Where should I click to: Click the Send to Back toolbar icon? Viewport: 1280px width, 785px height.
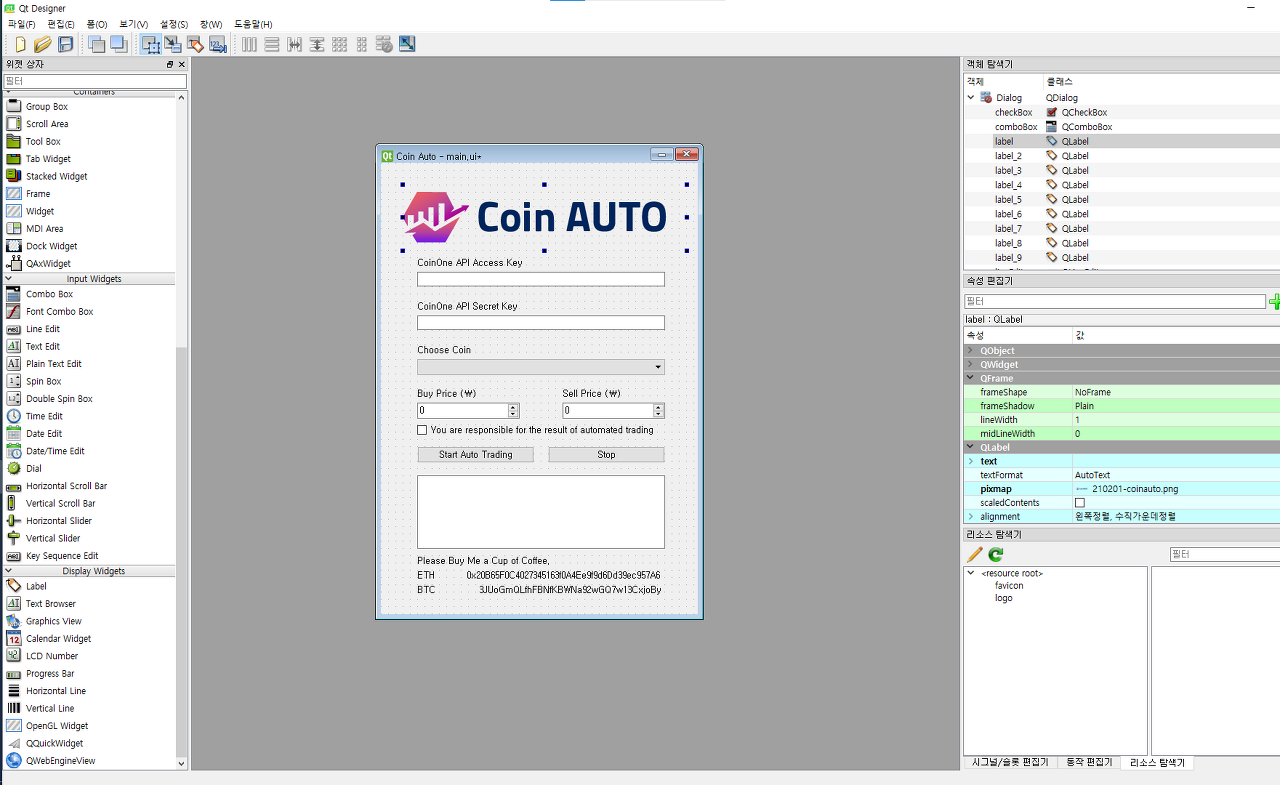96,44
